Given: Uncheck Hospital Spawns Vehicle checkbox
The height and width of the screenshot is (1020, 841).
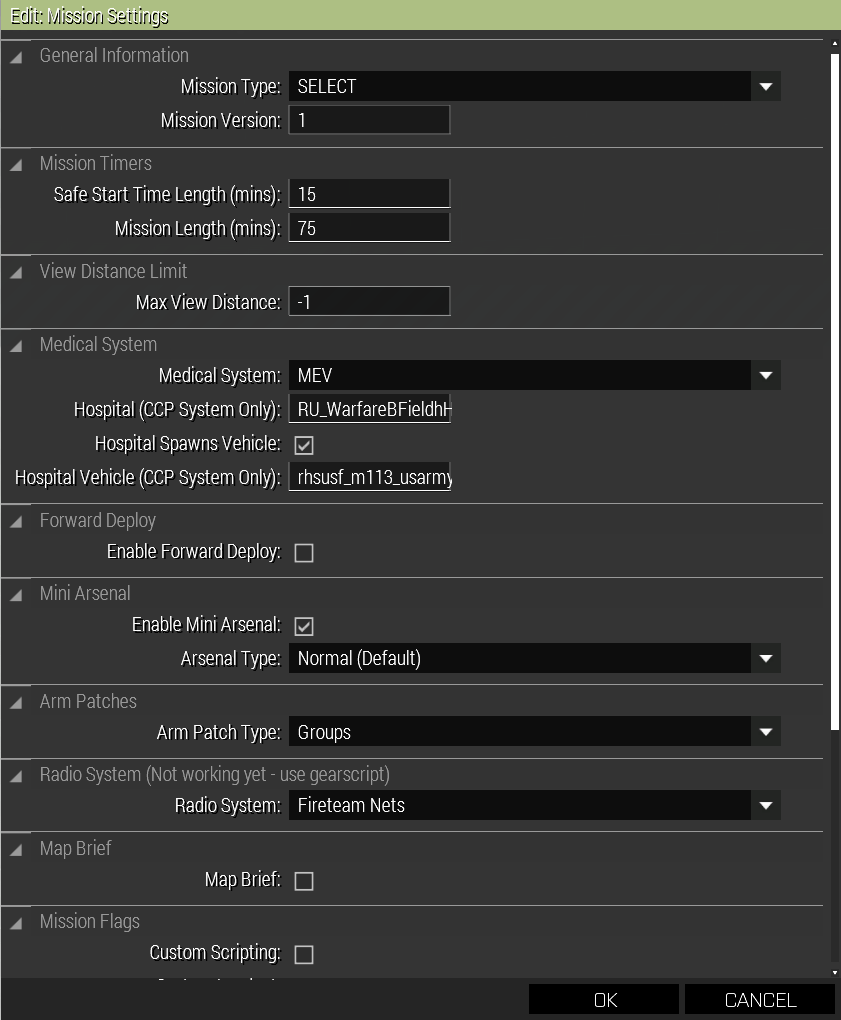Looking at the screenshot, I should click(304, 445).
